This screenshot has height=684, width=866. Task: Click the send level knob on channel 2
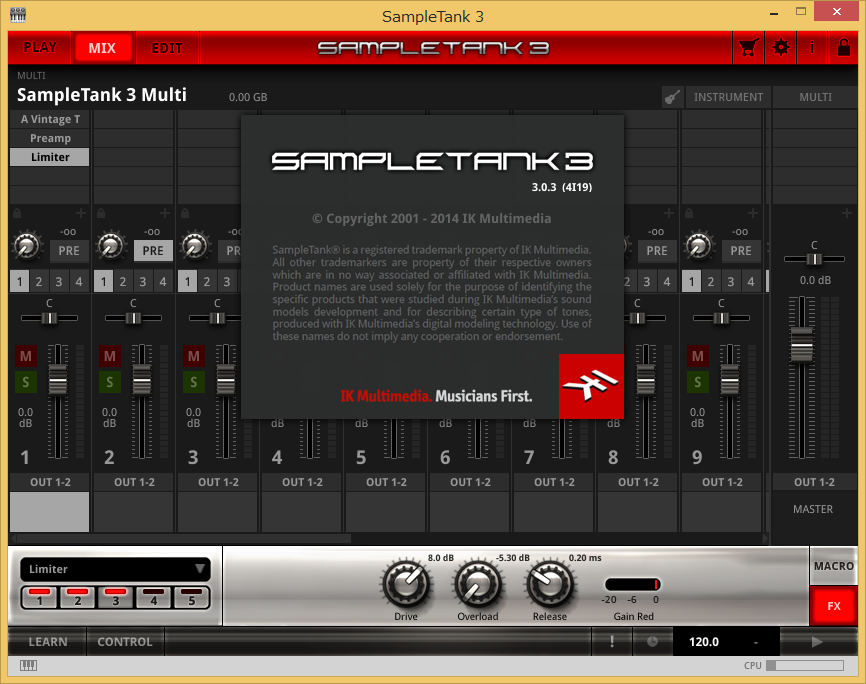pos(110,246)
